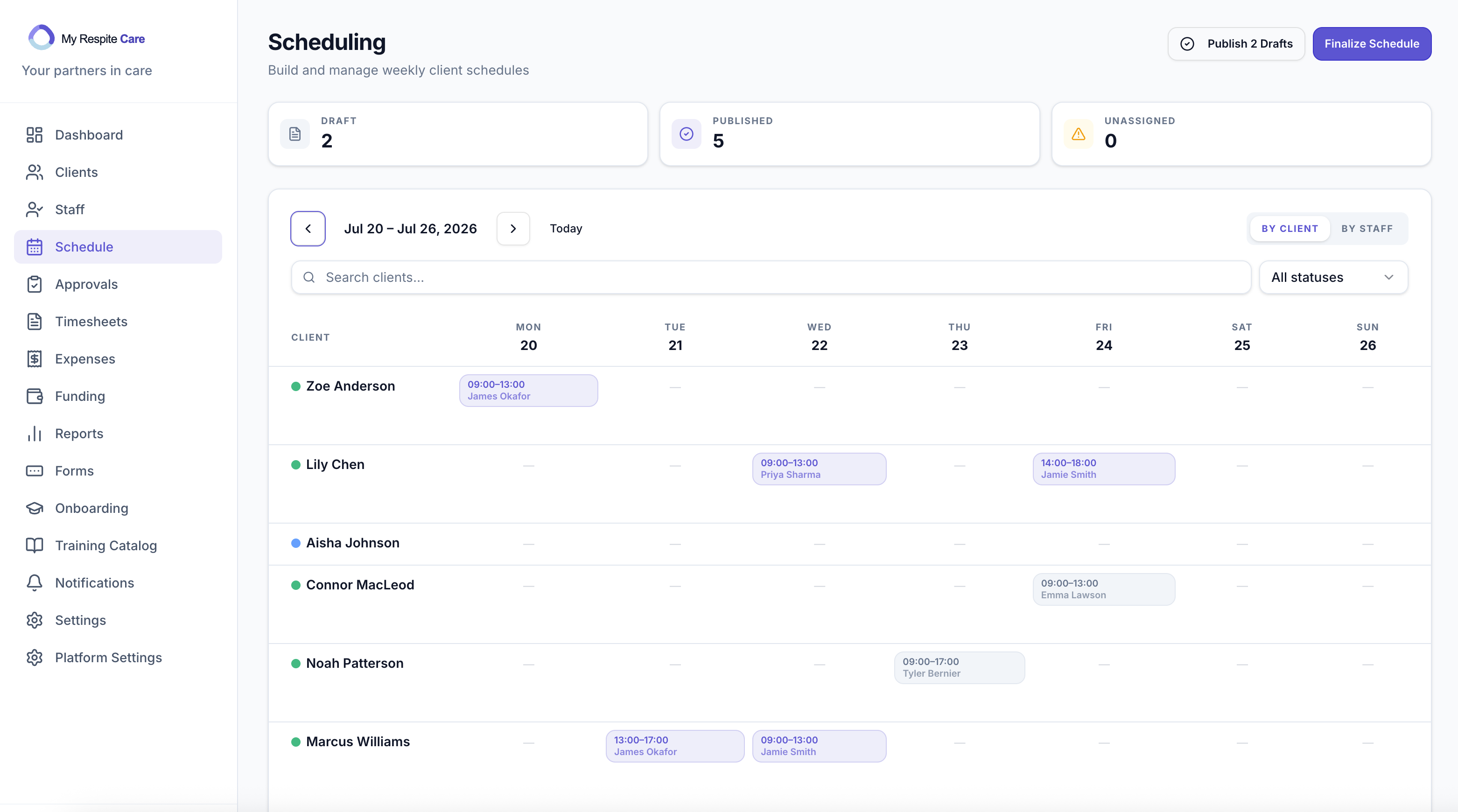Open the All statuses dropdown
The image size is (1458, 812).
1333,277
